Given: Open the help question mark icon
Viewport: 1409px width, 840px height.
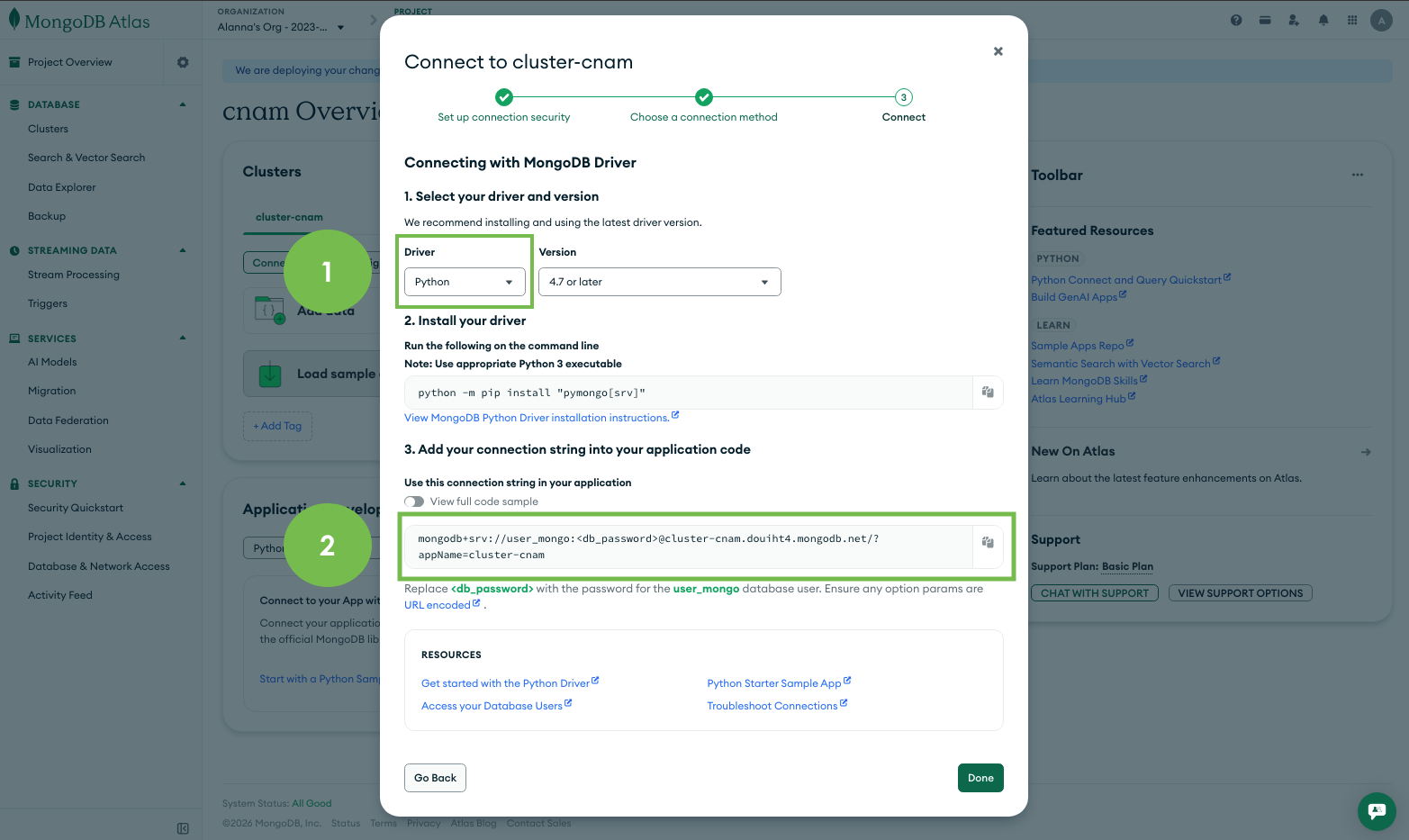Looking at the screenshot, I should (1236, 20).
